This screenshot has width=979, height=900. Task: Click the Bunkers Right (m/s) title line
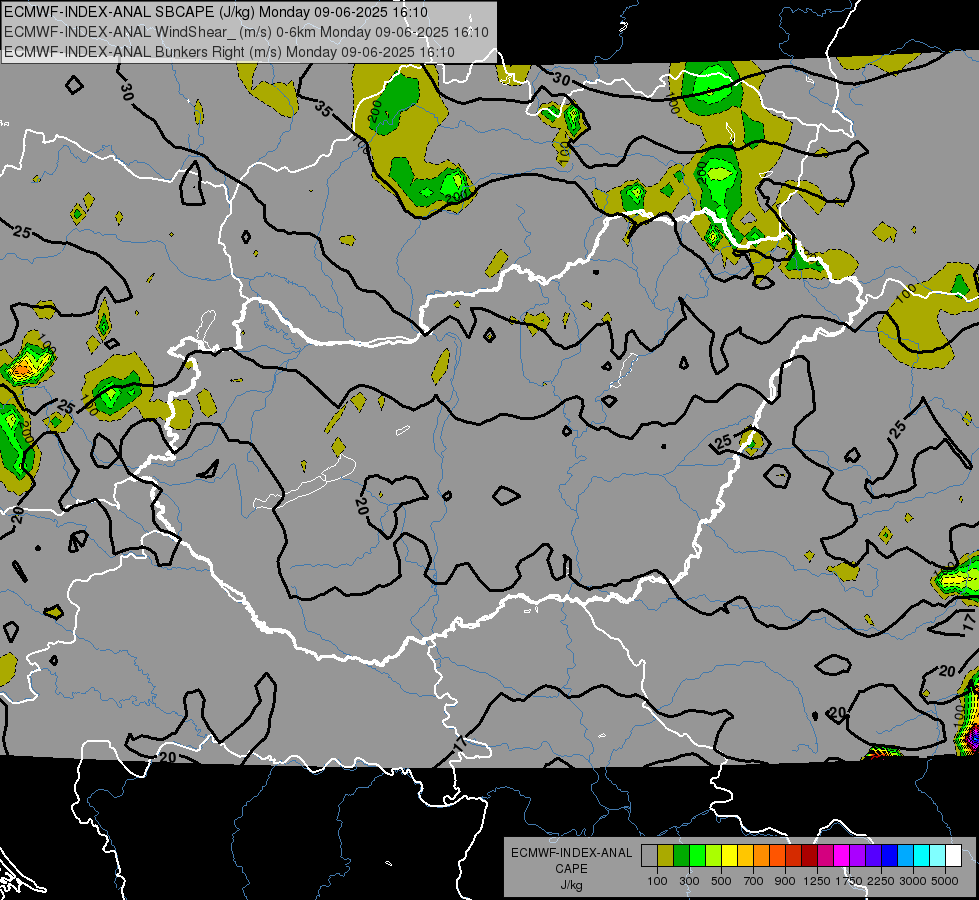pos(229,52)
